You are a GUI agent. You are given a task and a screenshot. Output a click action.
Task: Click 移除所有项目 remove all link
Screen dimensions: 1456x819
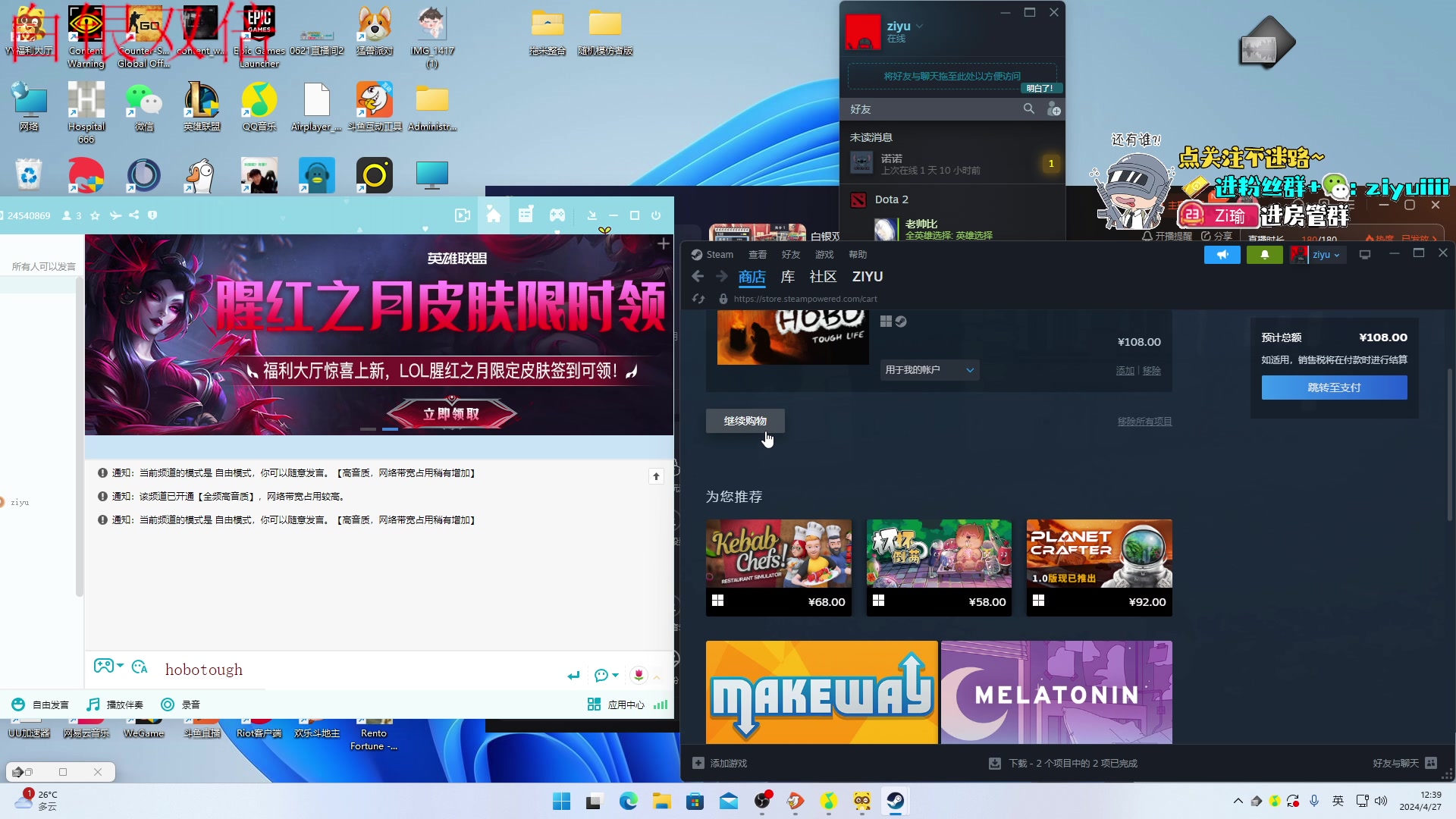(x=1144, y=422)
